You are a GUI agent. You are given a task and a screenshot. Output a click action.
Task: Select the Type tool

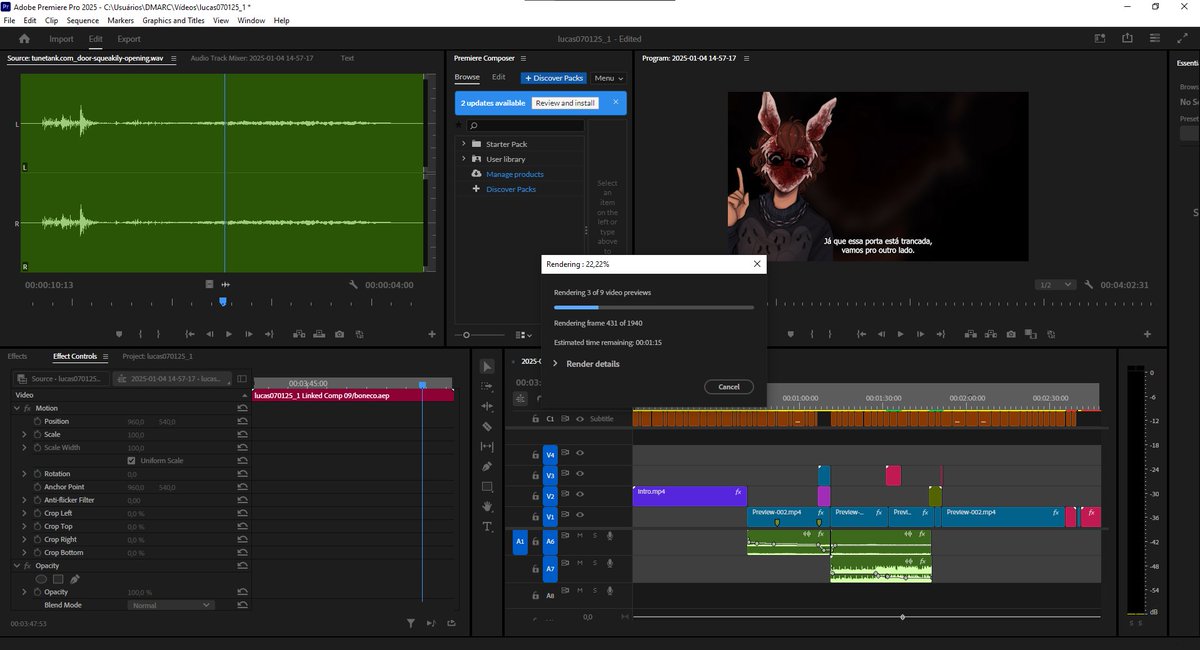point(488,527)
